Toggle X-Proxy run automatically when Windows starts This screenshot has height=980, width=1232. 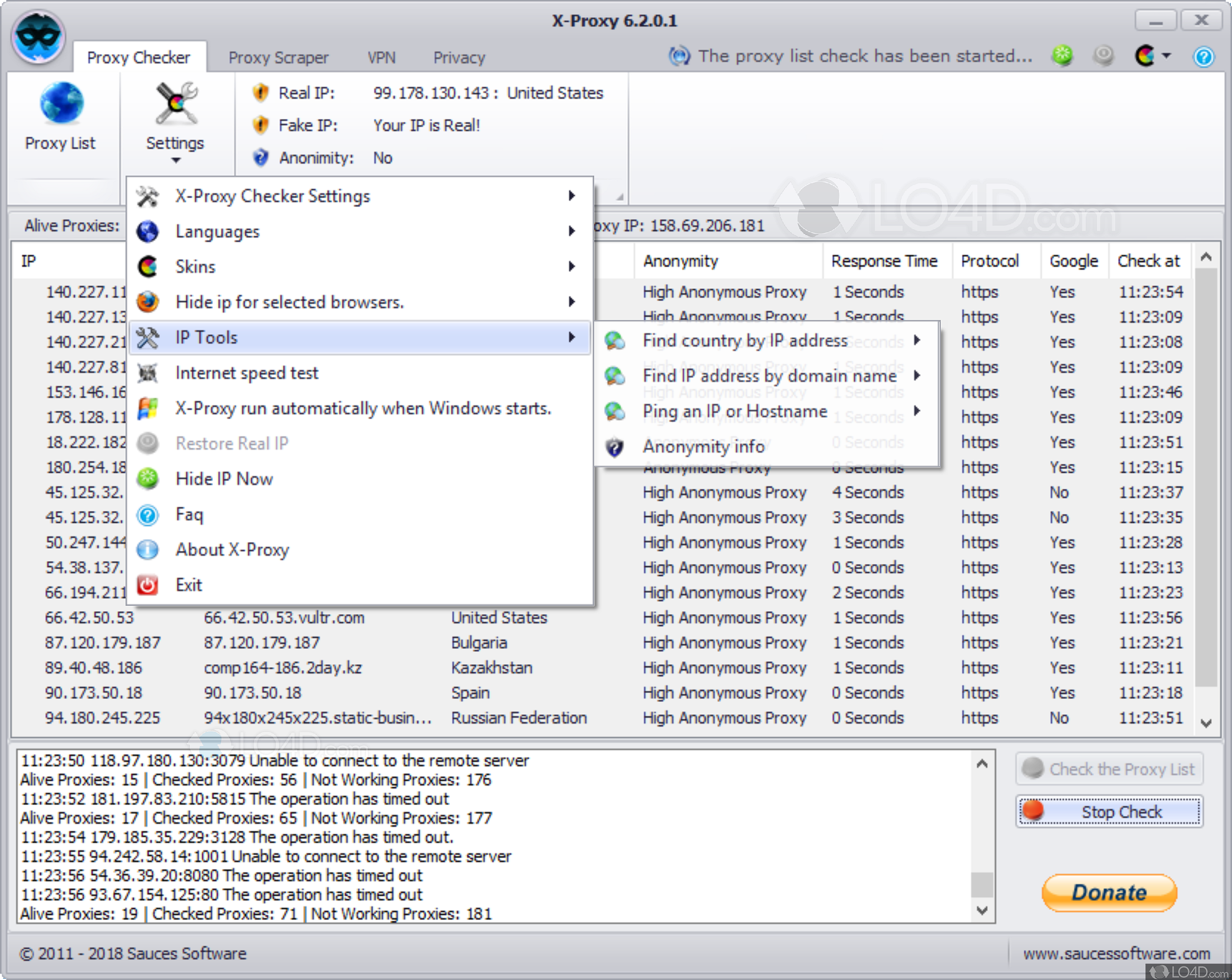363,408
